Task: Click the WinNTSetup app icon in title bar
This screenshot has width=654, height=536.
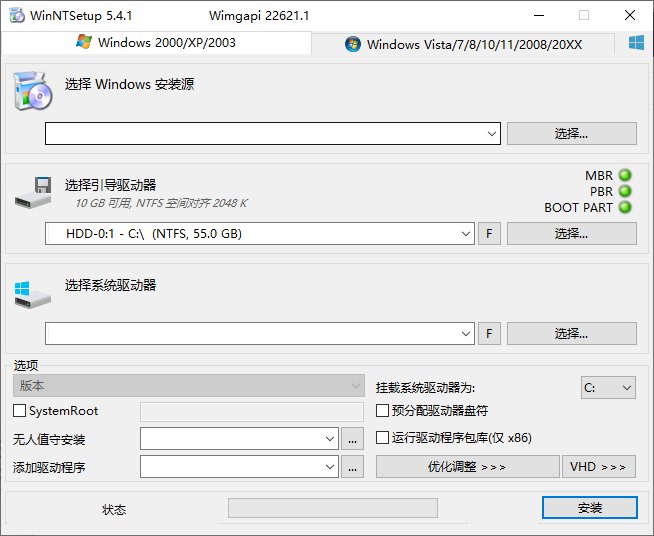Action: 17,15
